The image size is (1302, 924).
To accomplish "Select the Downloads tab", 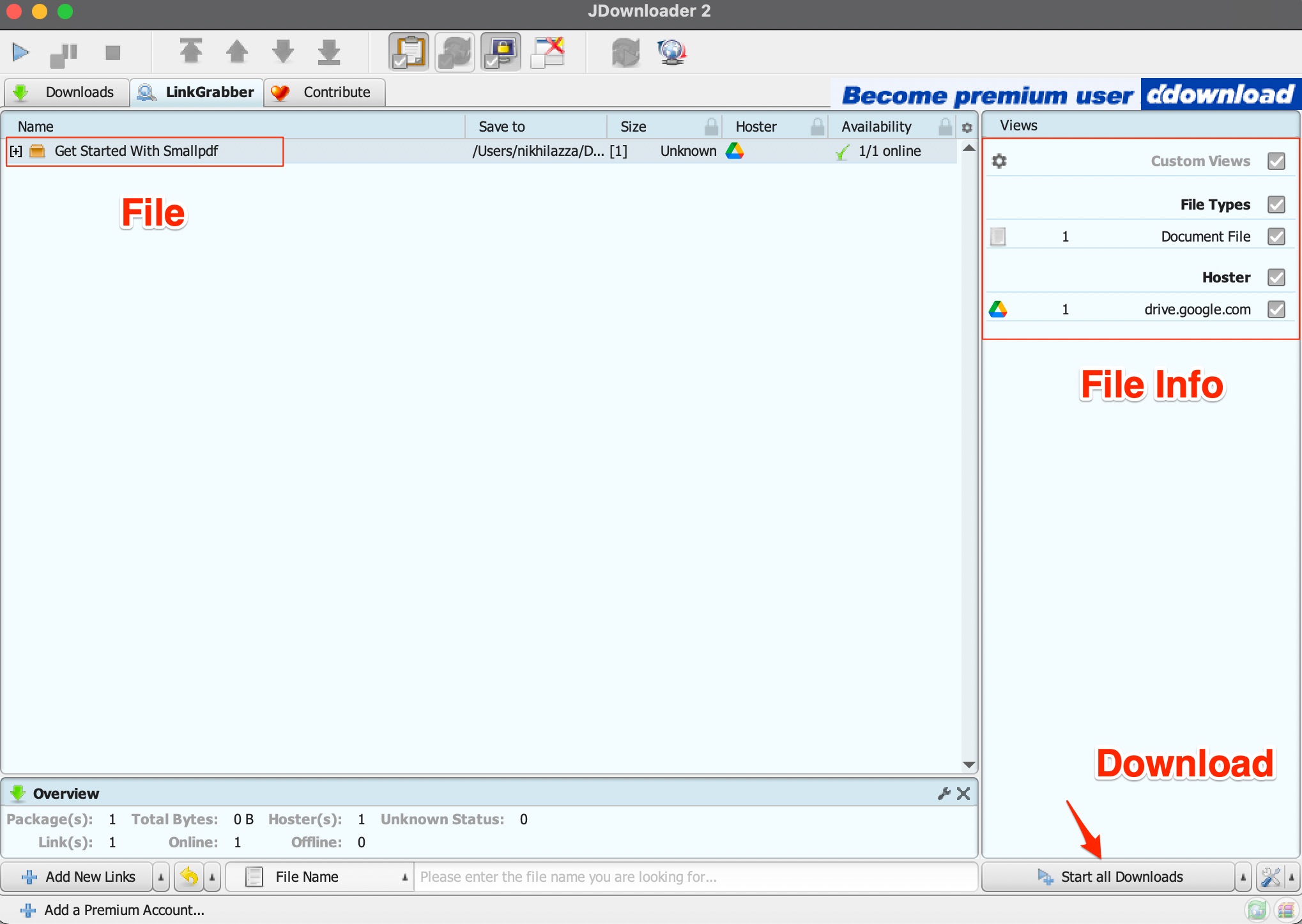I will (x=66, y=91).
